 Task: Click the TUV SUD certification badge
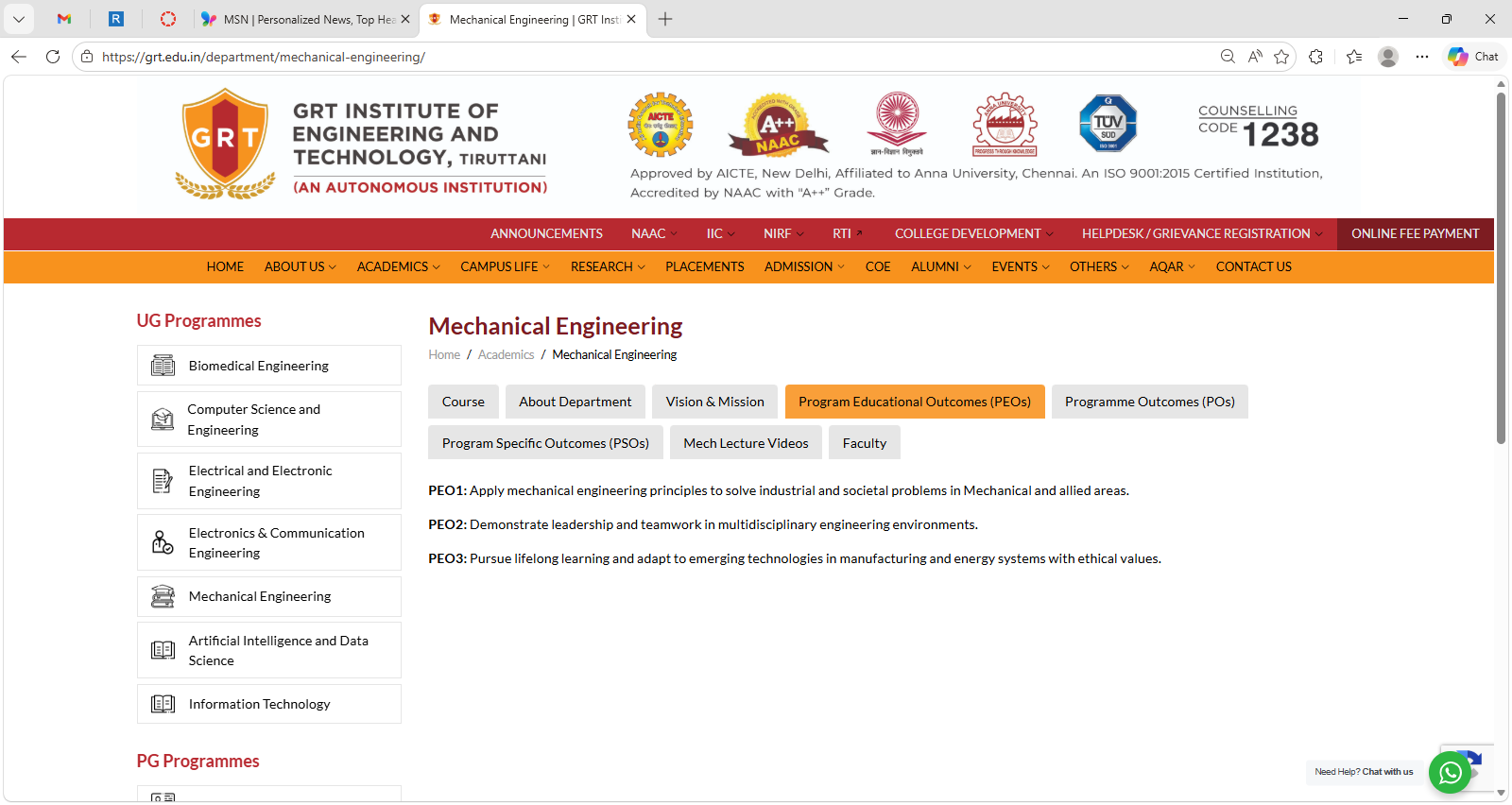point(1108,124)
